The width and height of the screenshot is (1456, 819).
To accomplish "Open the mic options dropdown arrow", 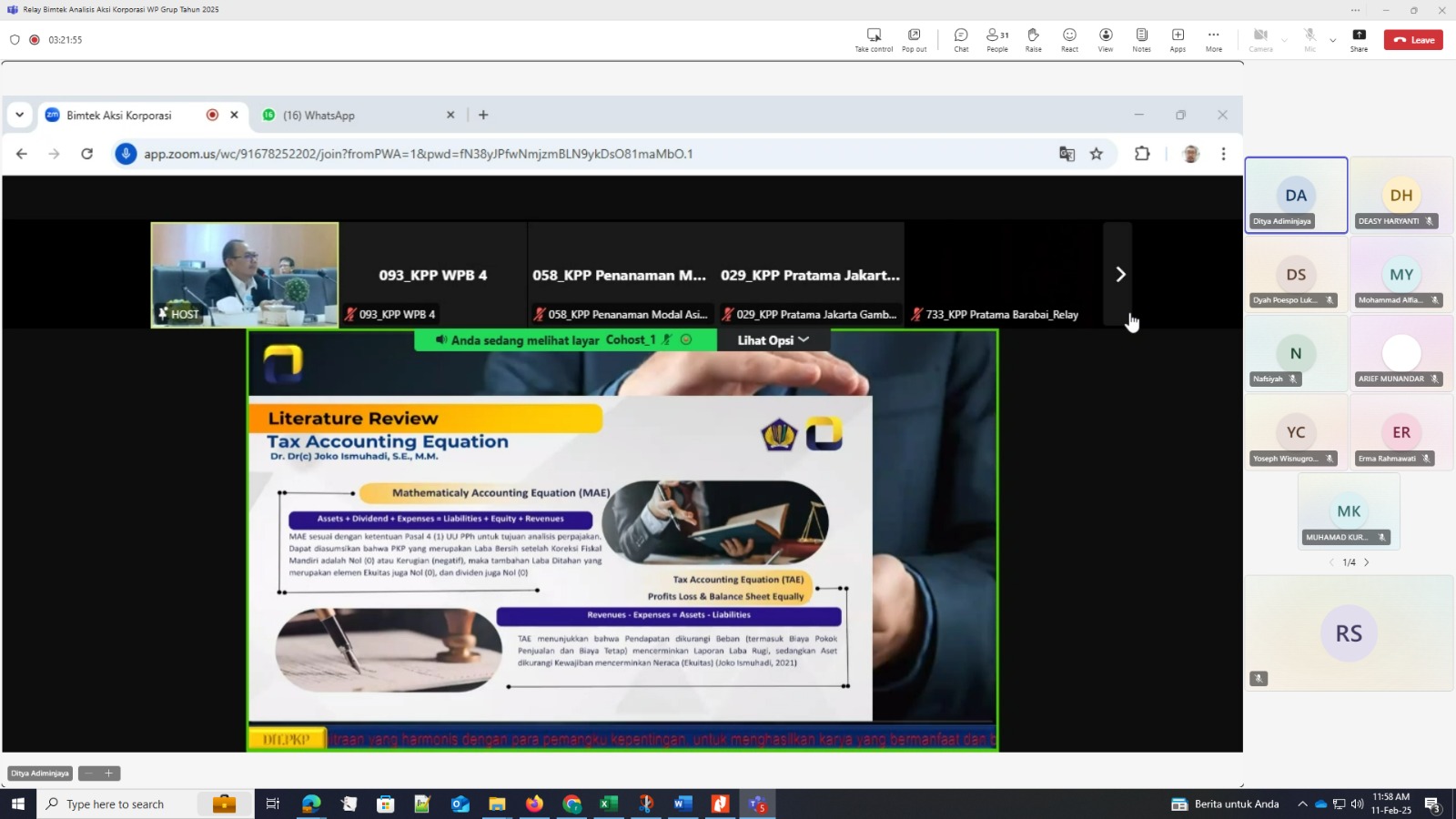I will point(1333,40).
